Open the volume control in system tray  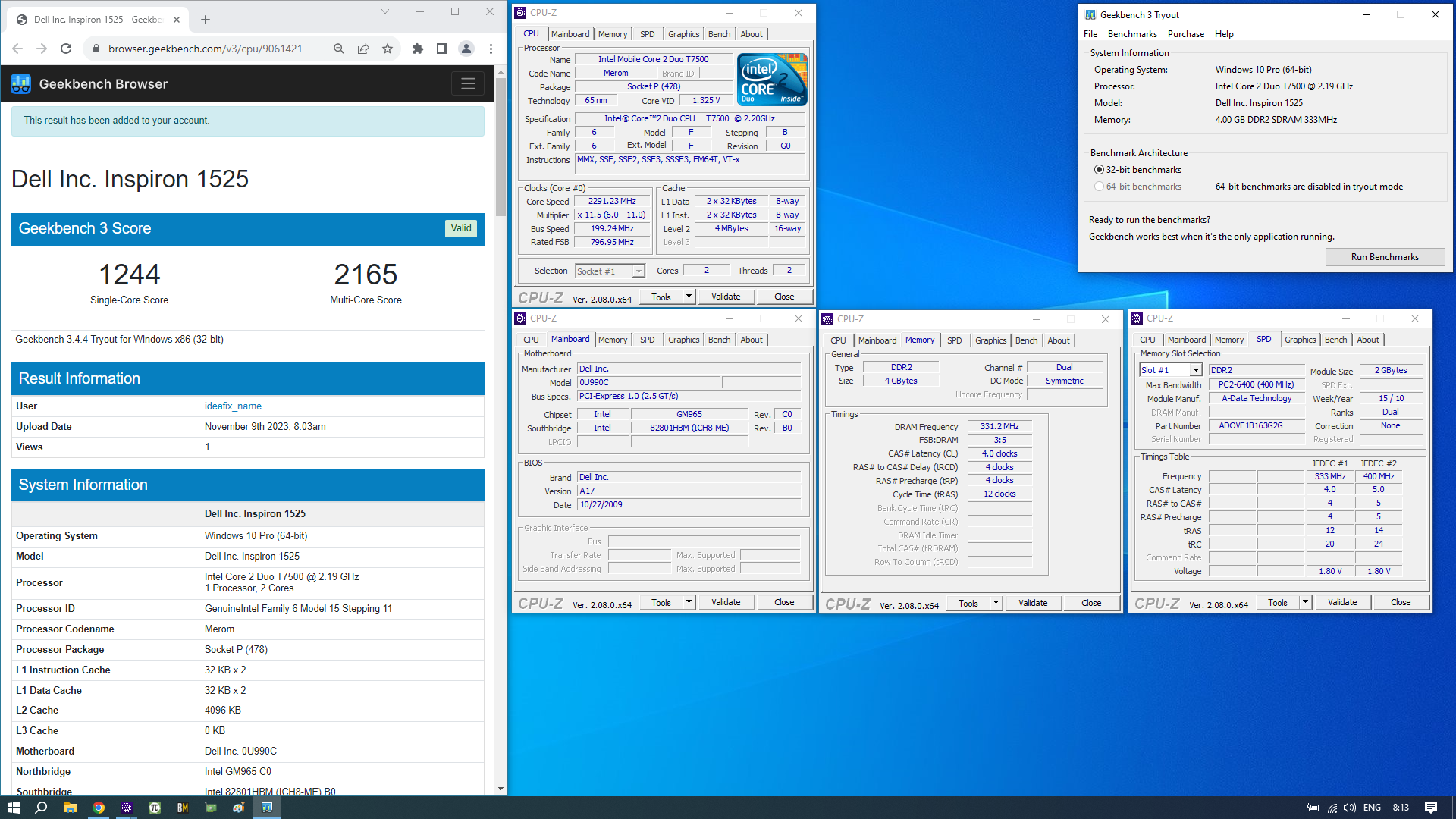pos(1350,808)
